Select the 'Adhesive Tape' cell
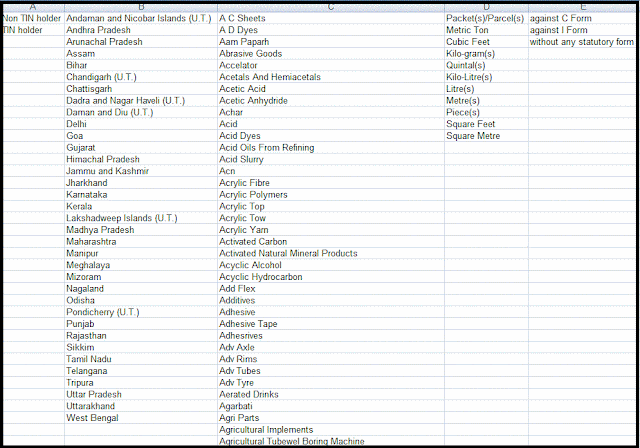 point(331,324)
